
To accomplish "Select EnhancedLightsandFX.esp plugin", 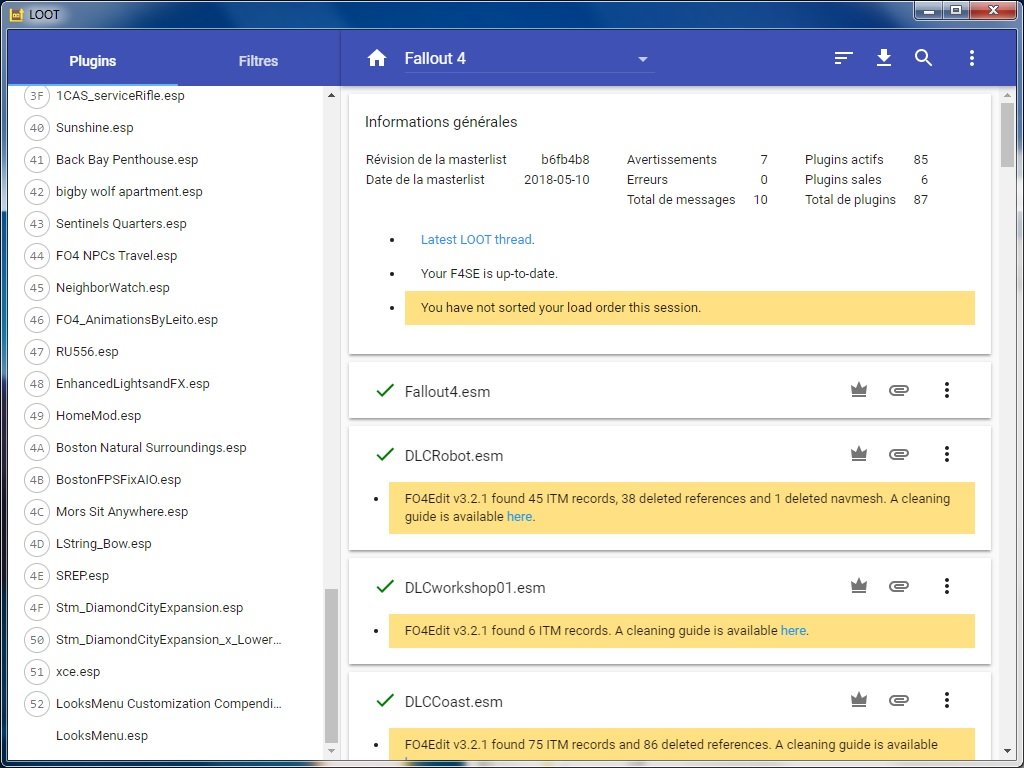I will pyautogui.click(x=133, y=384).
